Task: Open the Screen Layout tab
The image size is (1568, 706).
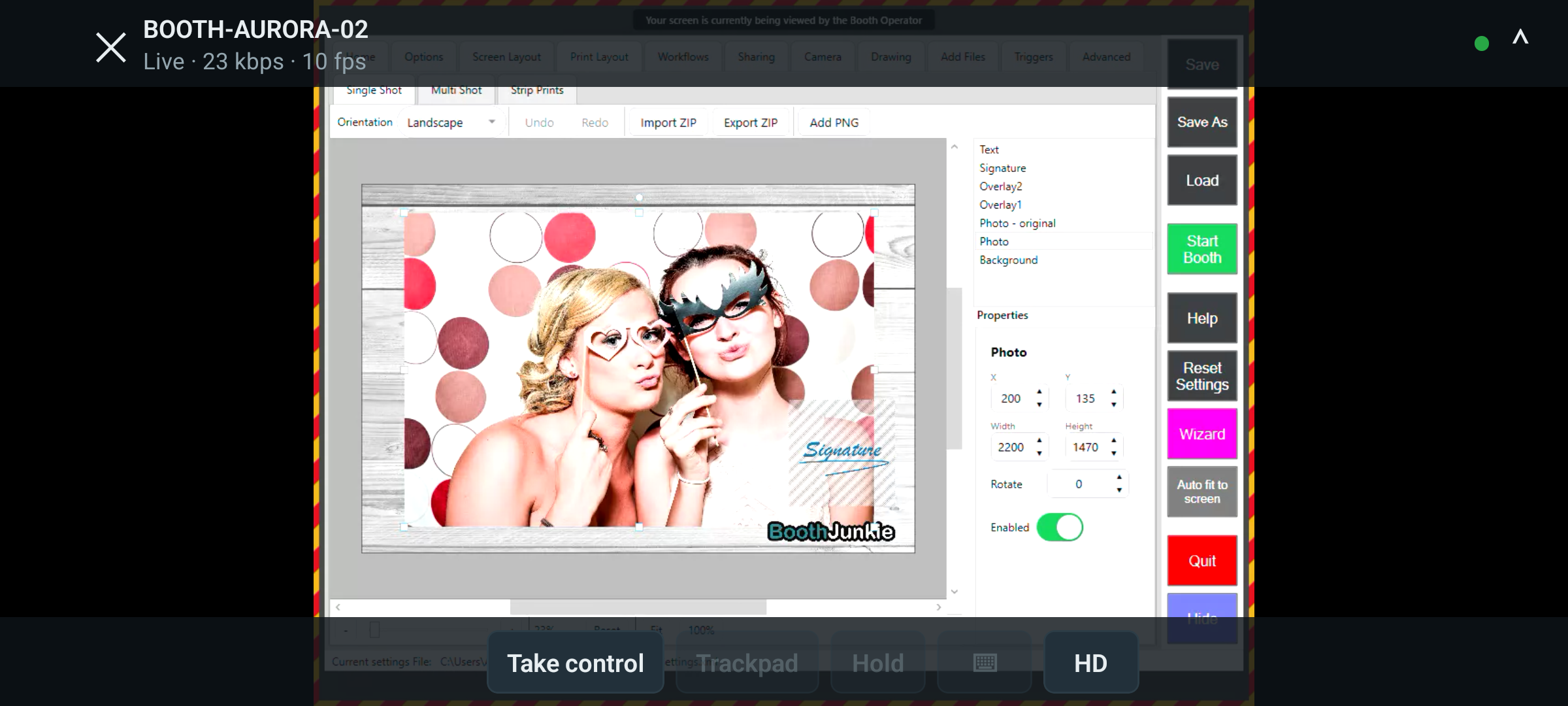Action: point(506,57)
